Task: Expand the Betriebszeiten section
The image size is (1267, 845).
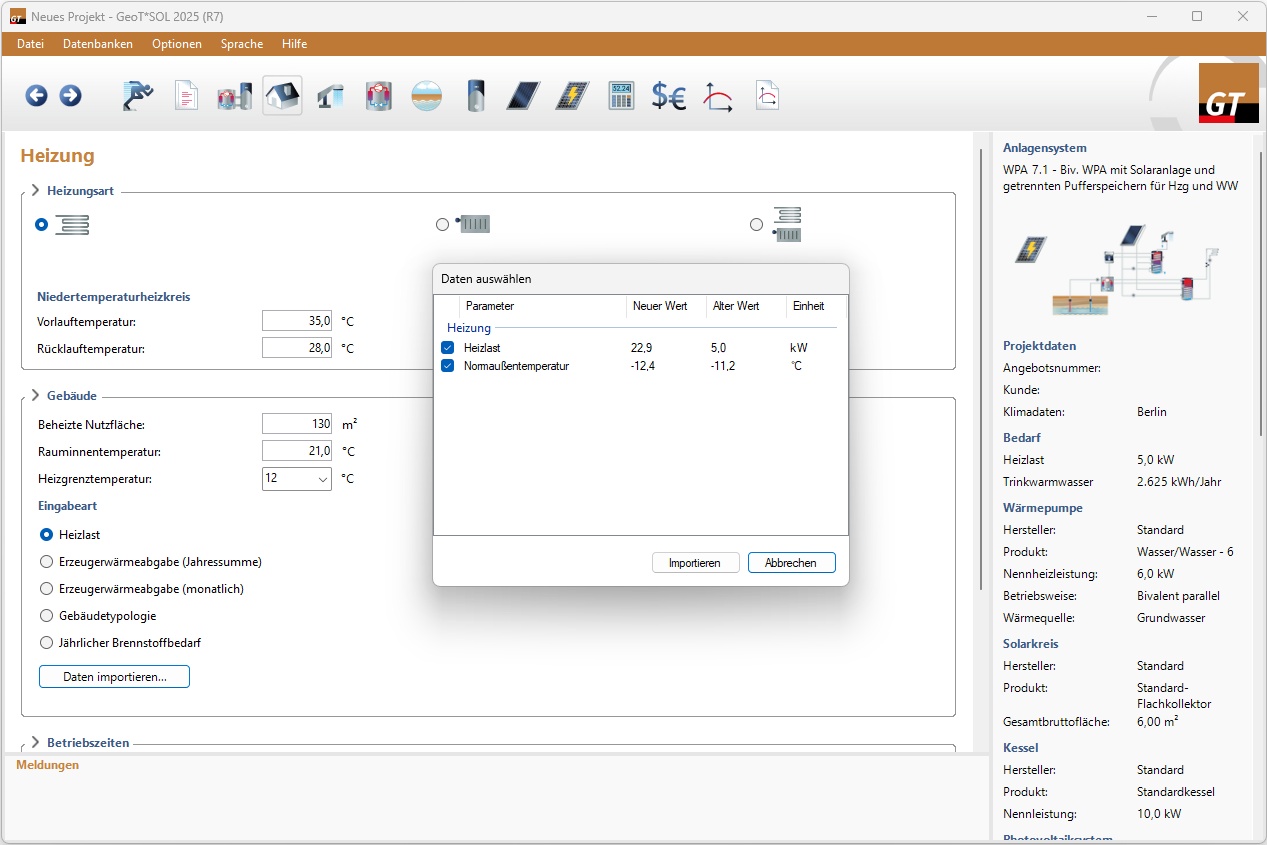Action: 35,742
